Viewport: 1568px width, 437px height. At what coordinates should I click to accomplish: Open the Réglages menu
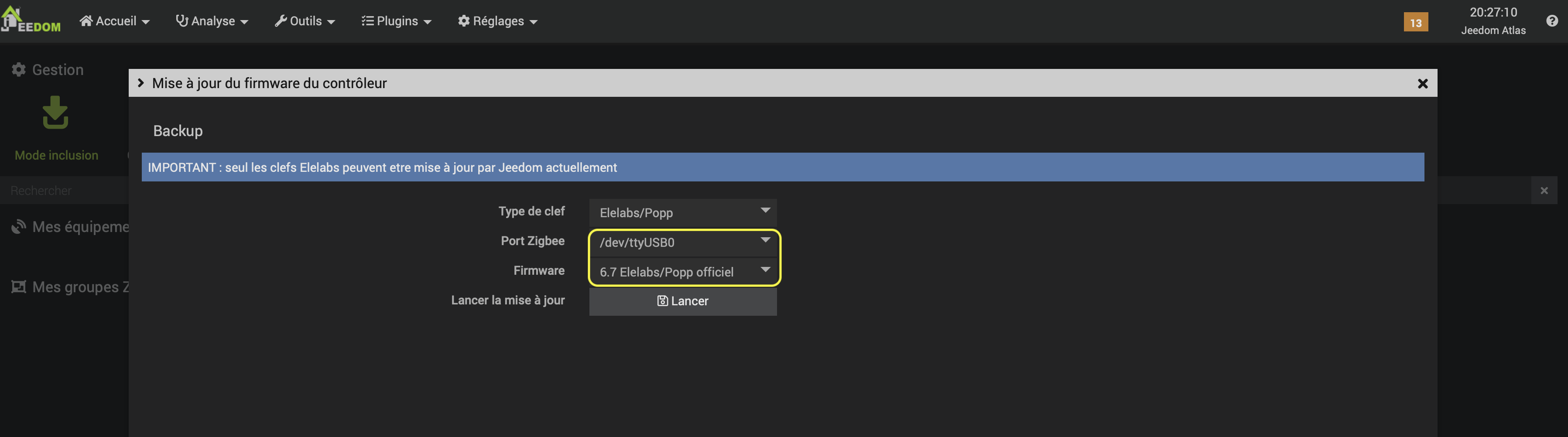point(497,21)
